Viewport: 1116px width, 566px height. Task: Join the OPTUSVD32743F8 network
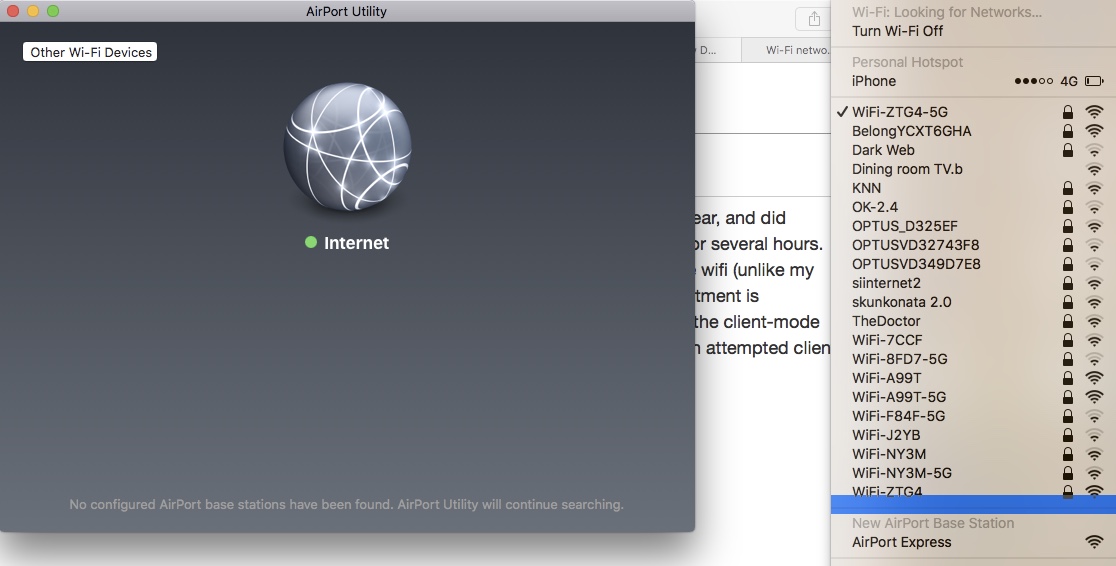[x=974, y=245]
